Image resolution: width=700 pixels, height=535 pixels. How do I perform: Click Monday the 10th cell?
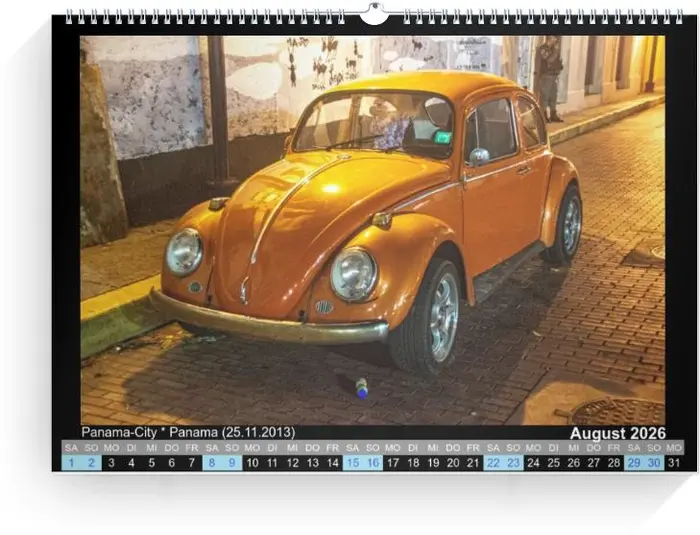[252, 463]
